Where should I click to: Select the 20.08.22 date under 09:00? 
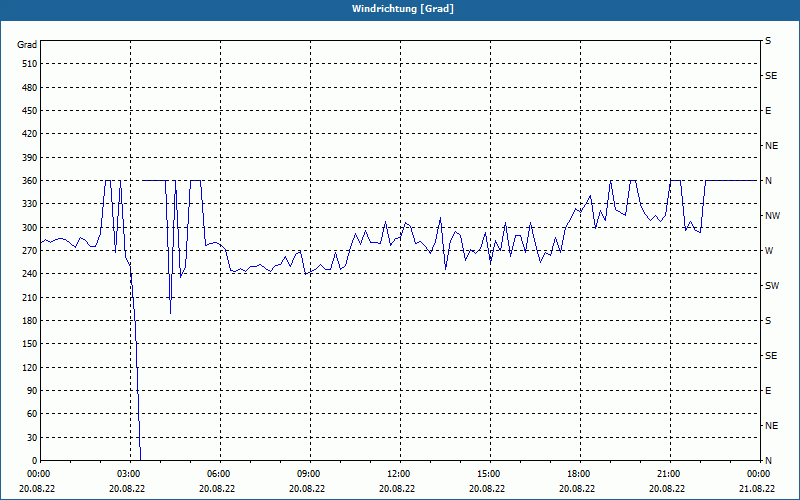click(x=307, y=488)
